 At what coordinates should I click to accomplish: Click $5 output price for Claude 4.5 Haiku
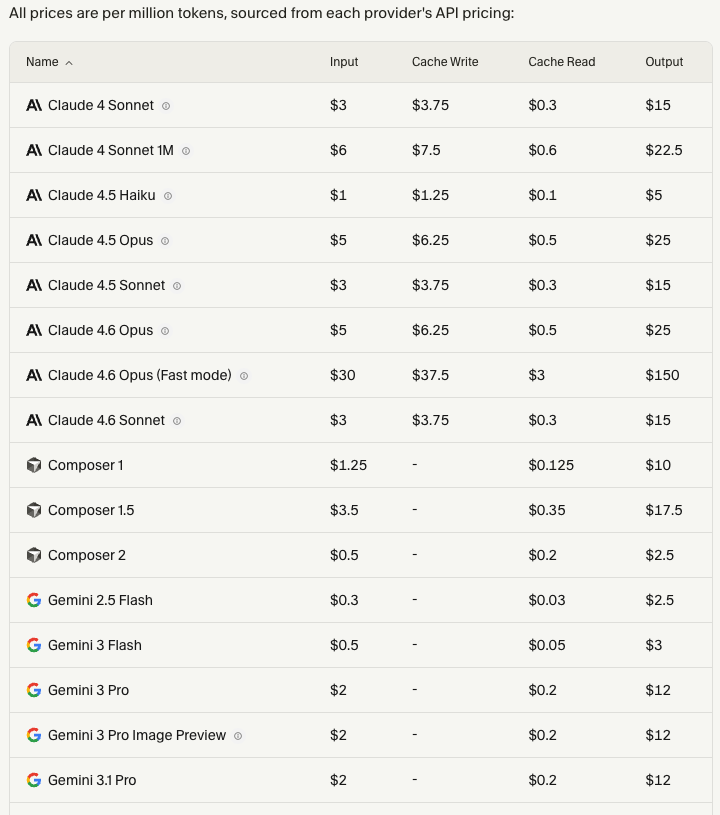pos(654,195)
